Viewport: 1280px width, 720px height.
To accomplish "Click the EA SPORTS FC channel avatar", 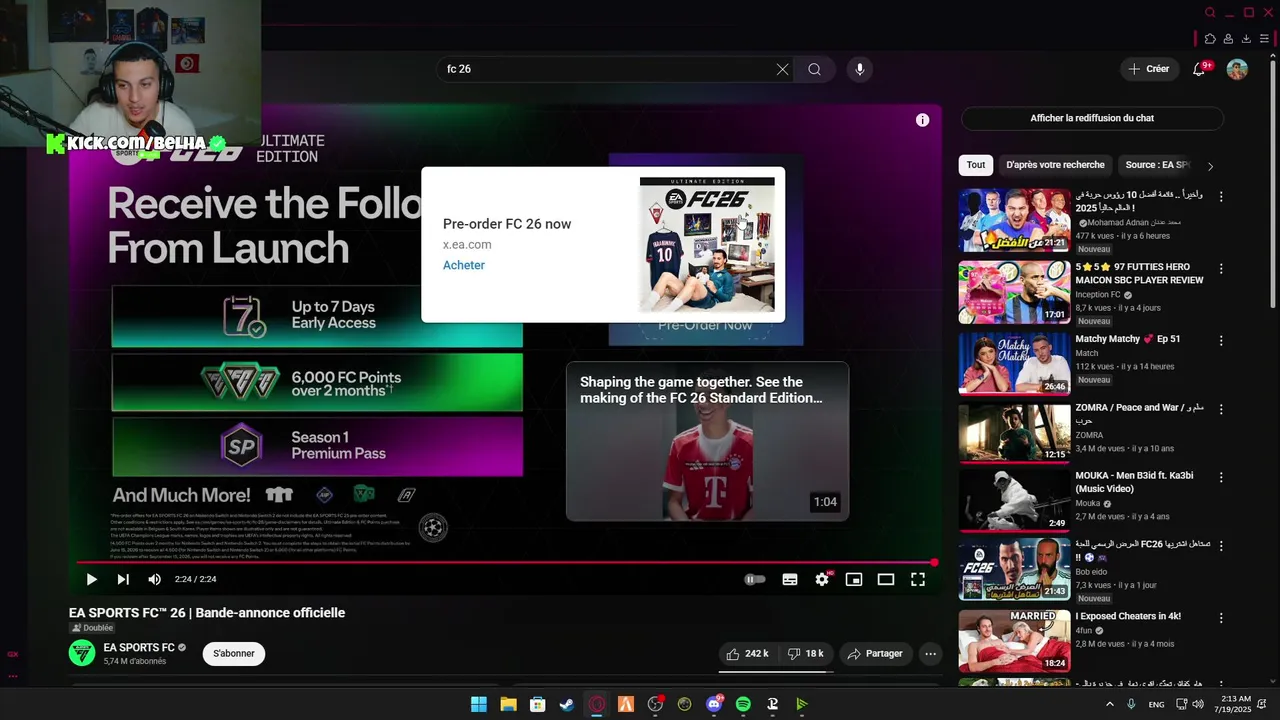I will (82, 653).
